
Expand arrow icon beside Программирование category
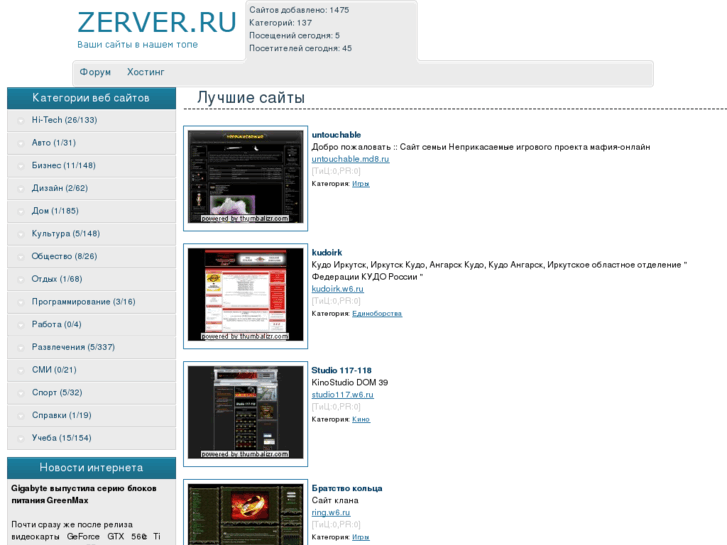coord(20,302)
